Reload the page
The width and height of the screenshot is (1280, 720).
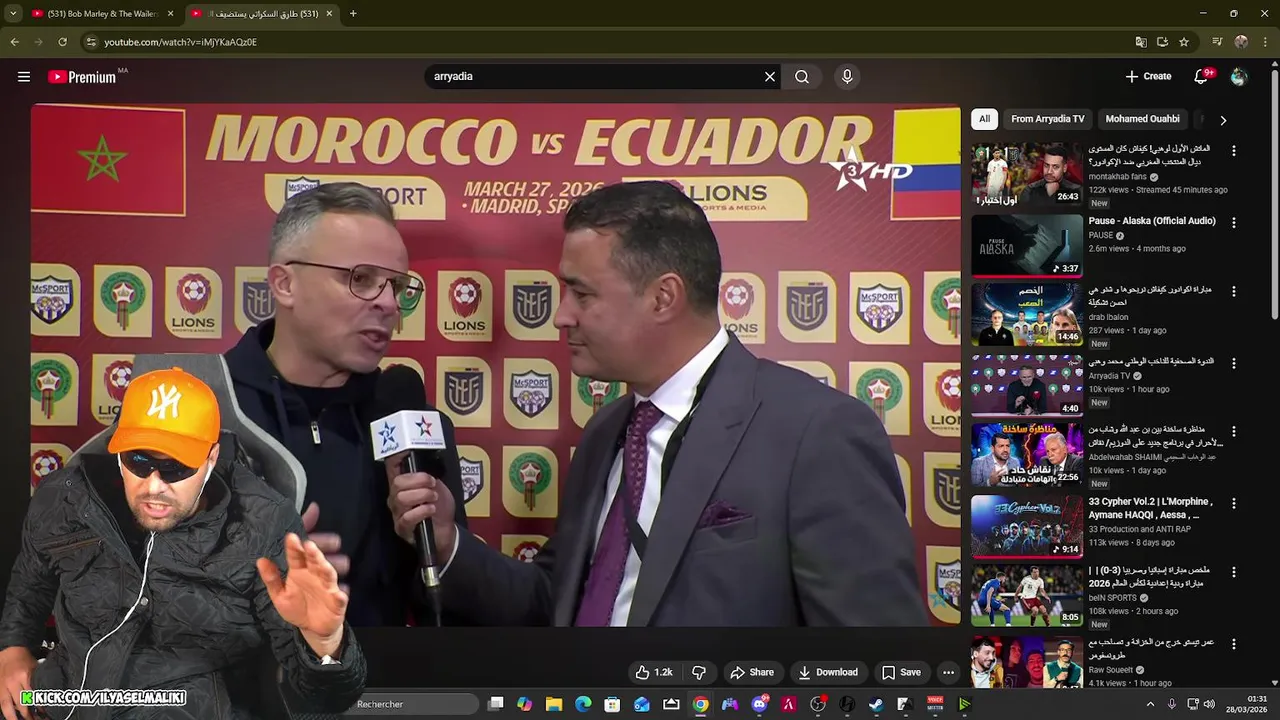click(x=62, y=42)
